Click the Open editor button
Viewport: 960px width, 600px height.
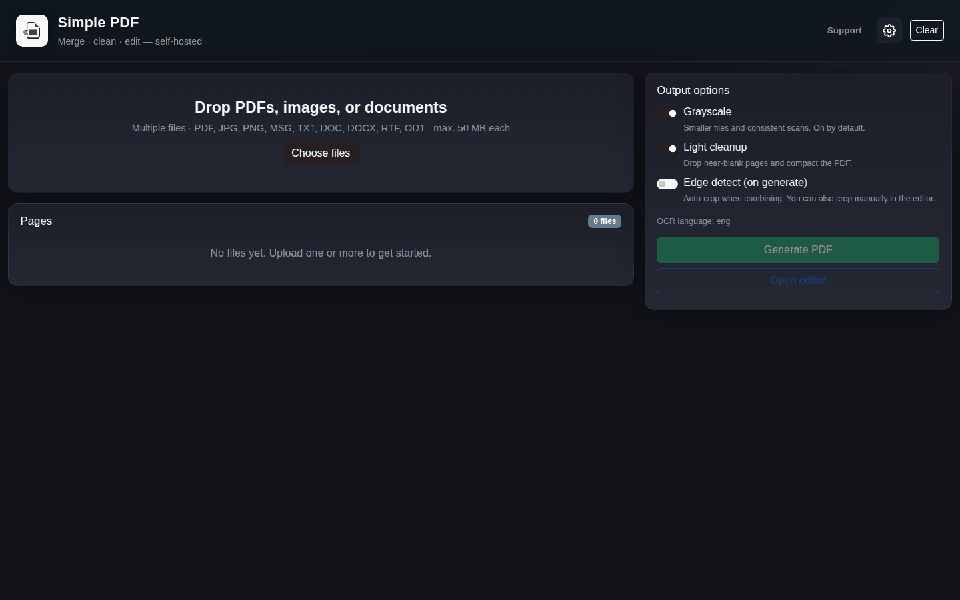click(x=798, y=280)
